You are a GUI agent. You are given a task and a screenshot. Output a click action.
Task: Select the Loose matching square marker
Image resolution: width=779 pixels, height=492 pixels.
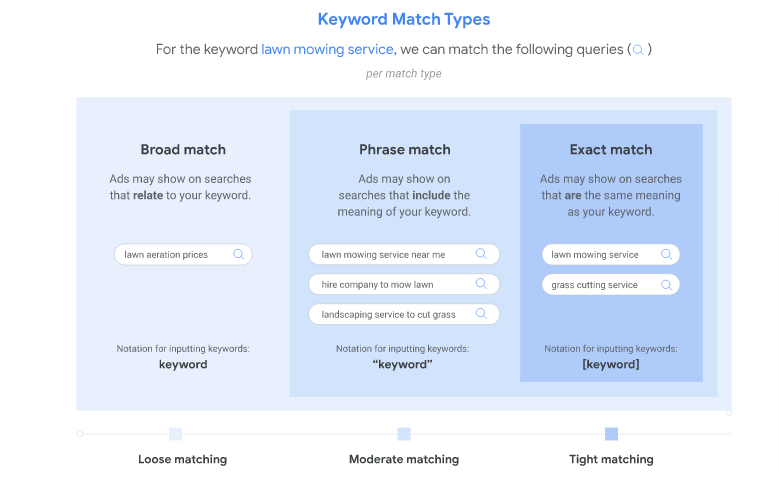tap(175, 434)
